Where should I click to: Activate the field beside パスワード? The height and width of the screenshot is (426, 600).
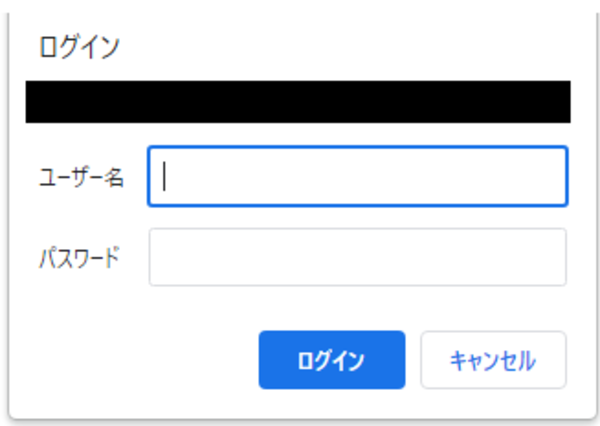357,257
